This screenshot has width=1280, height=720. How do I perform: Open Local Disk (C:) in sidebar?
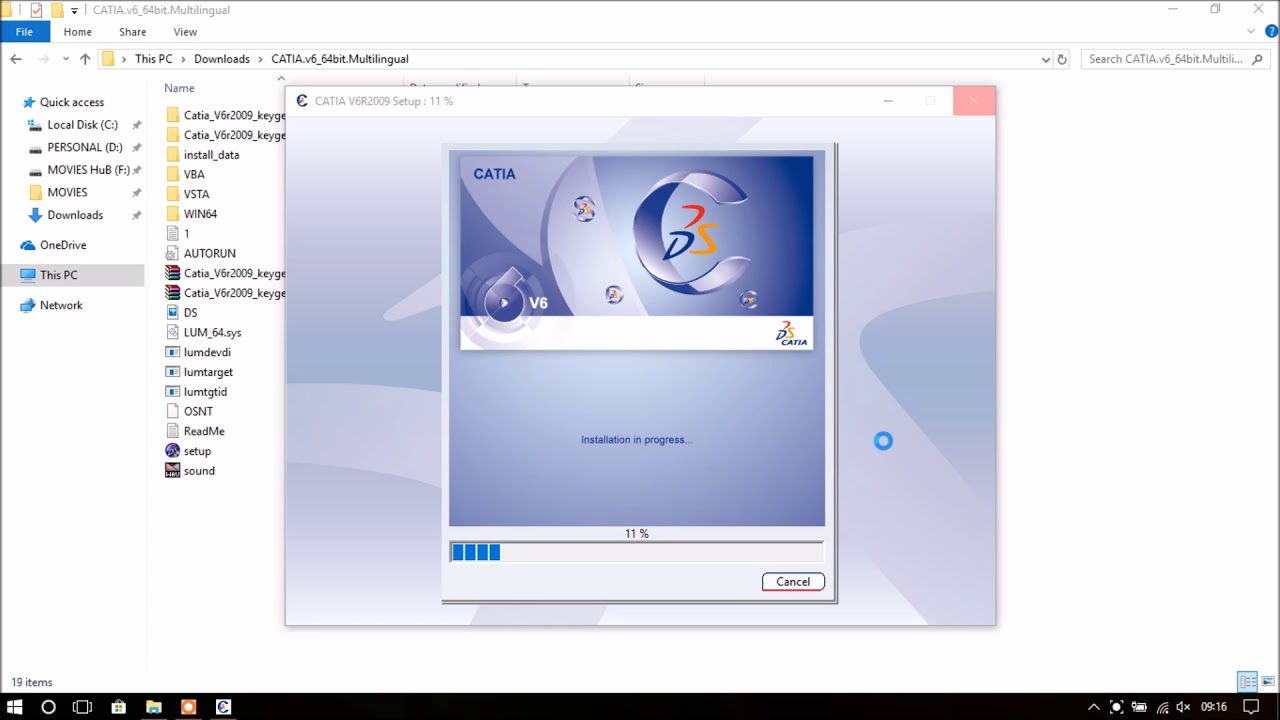pyautogui.click(x=82, y=125)
